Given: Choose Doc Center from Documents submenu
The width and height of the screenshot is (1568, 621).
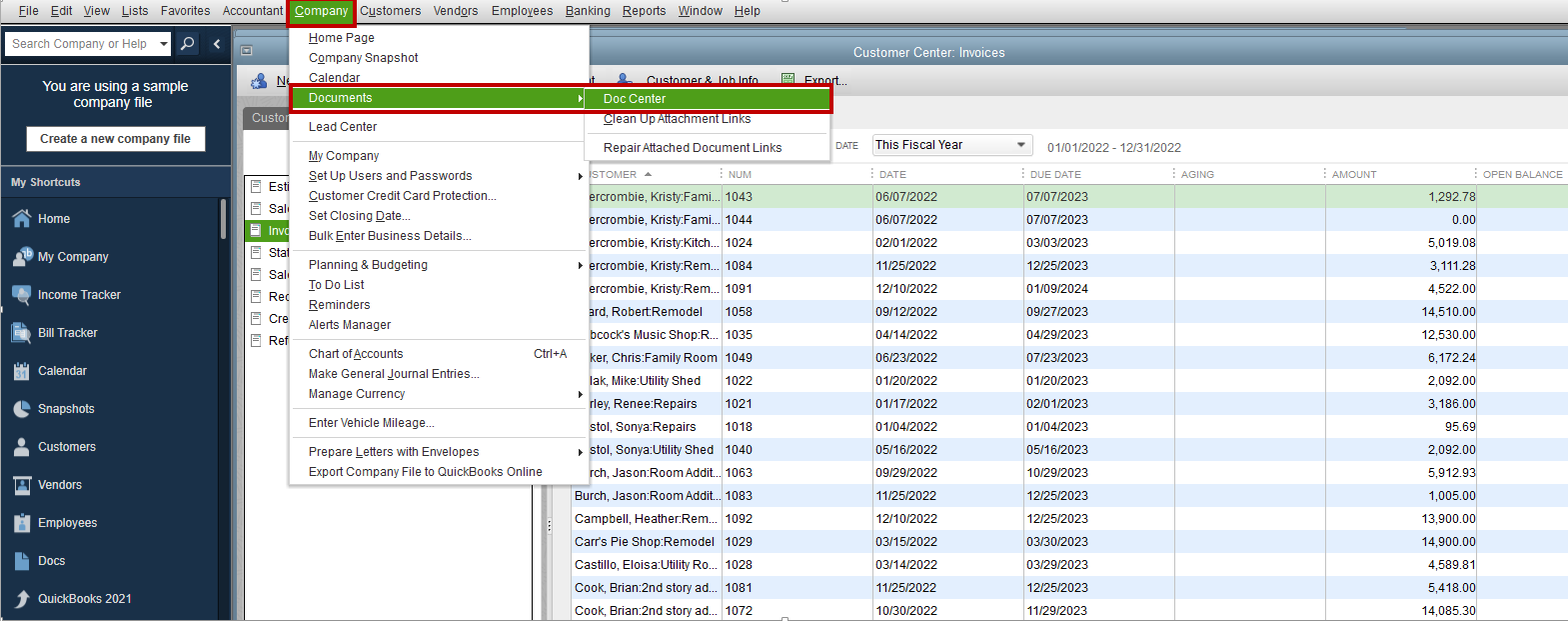Looking at the screenshot, I should [707, 99].
